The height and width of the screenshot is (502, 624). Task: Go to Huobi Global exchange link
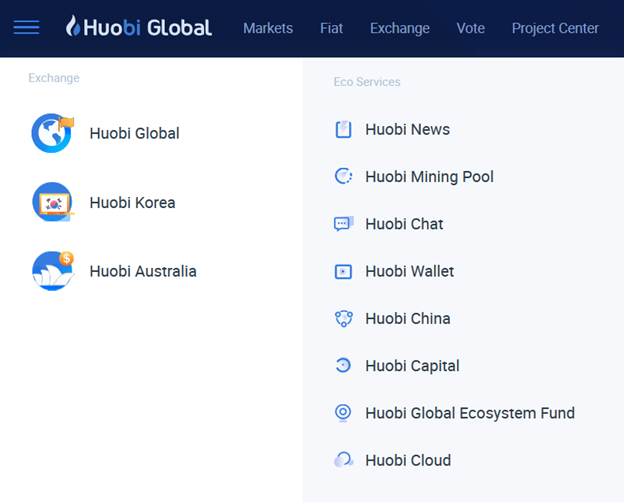pyautogui.click(x=135, y=133)
